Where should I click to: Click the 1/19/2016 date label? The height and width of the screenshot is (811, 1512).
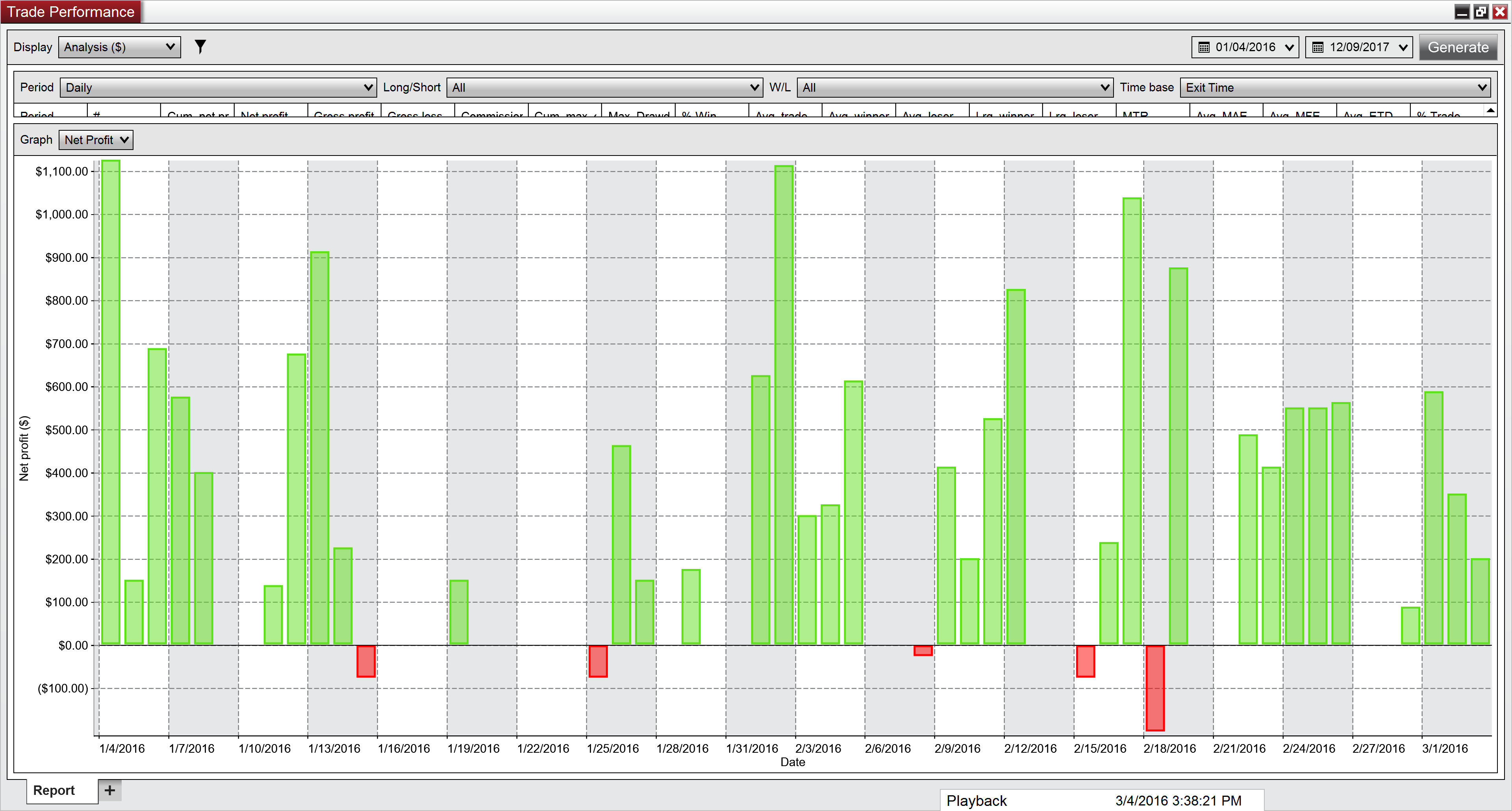point(474,749)
